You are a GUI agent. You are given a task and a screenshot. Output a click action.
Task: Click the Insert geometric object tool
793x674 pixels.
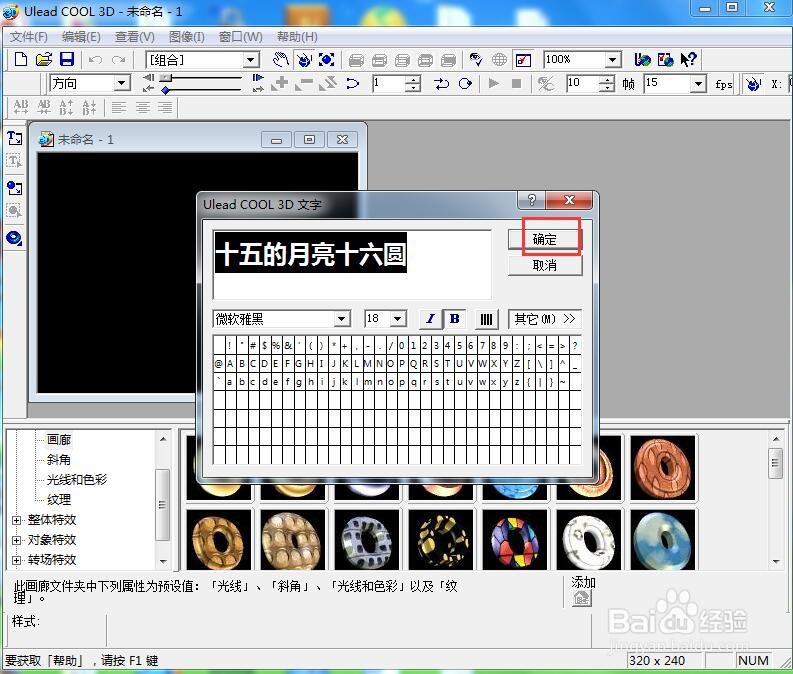point(14,238)
